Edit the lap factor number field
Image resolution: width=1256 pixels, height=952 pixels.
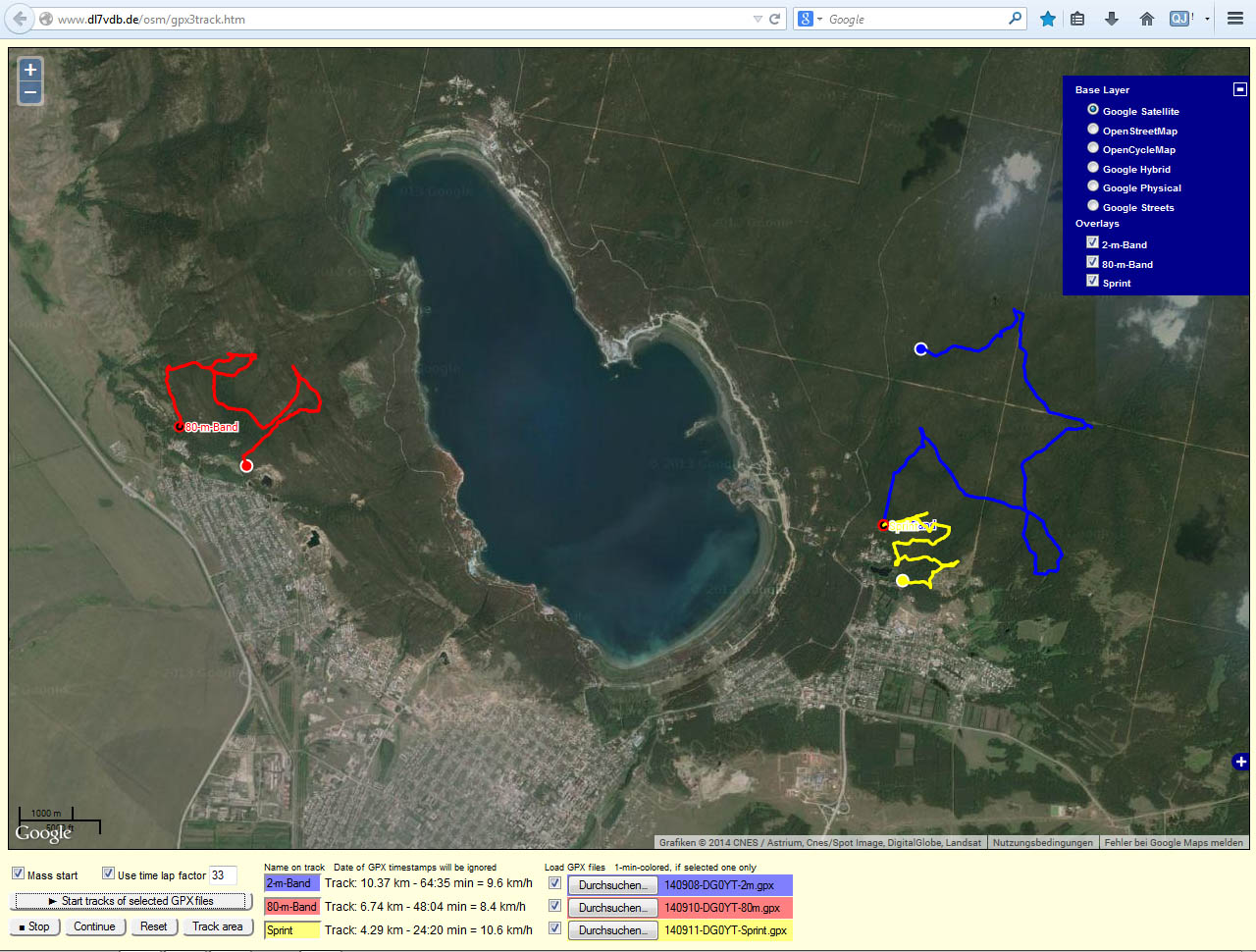coord(223,875)
